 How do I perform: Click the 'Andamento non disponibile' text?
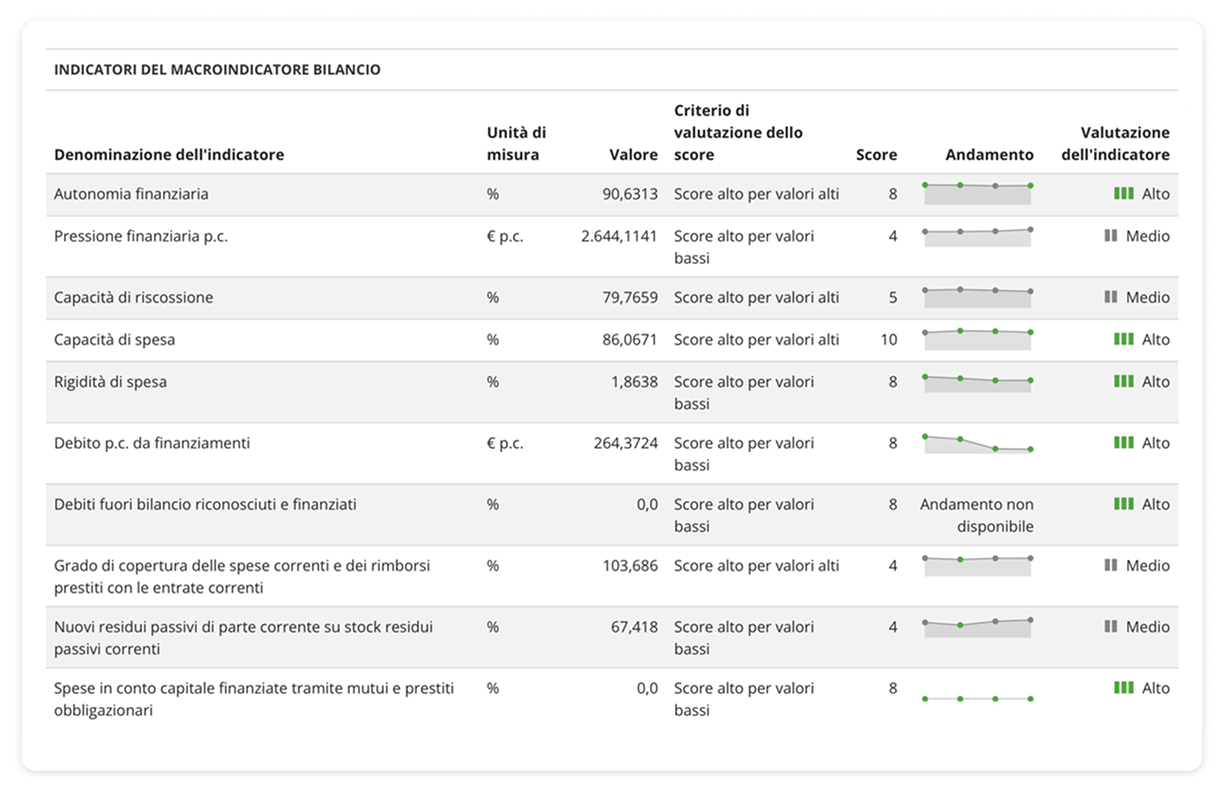(x=977, y=515)
